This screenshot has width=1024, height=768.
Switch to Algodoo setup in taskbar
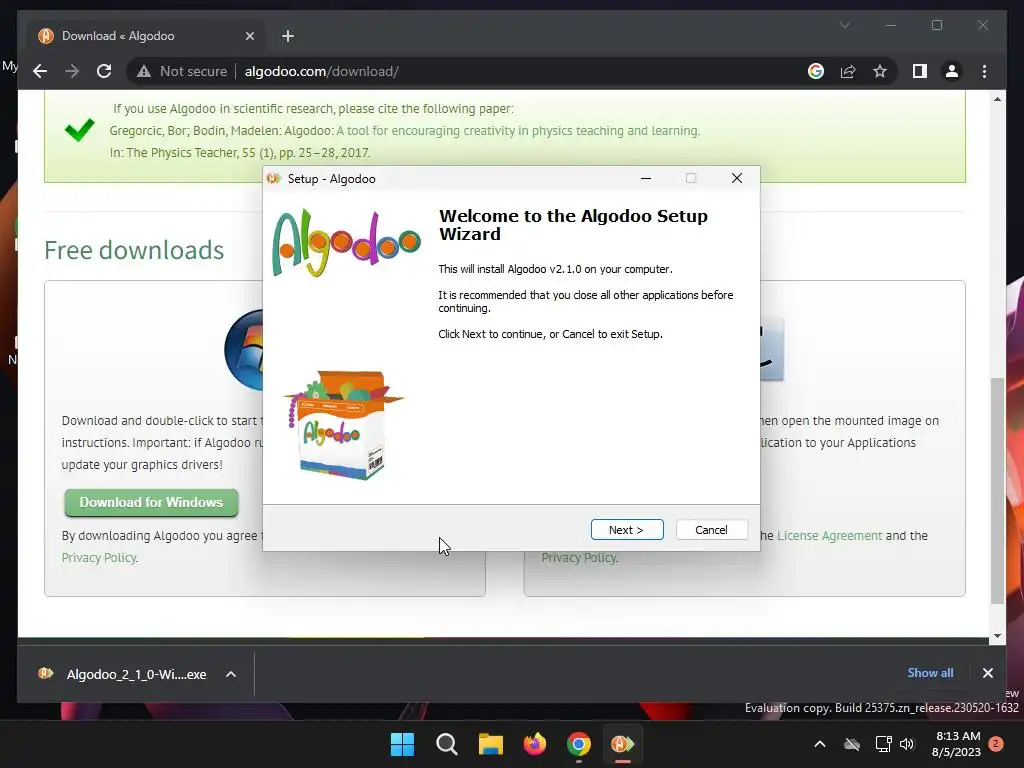(622, 744)
